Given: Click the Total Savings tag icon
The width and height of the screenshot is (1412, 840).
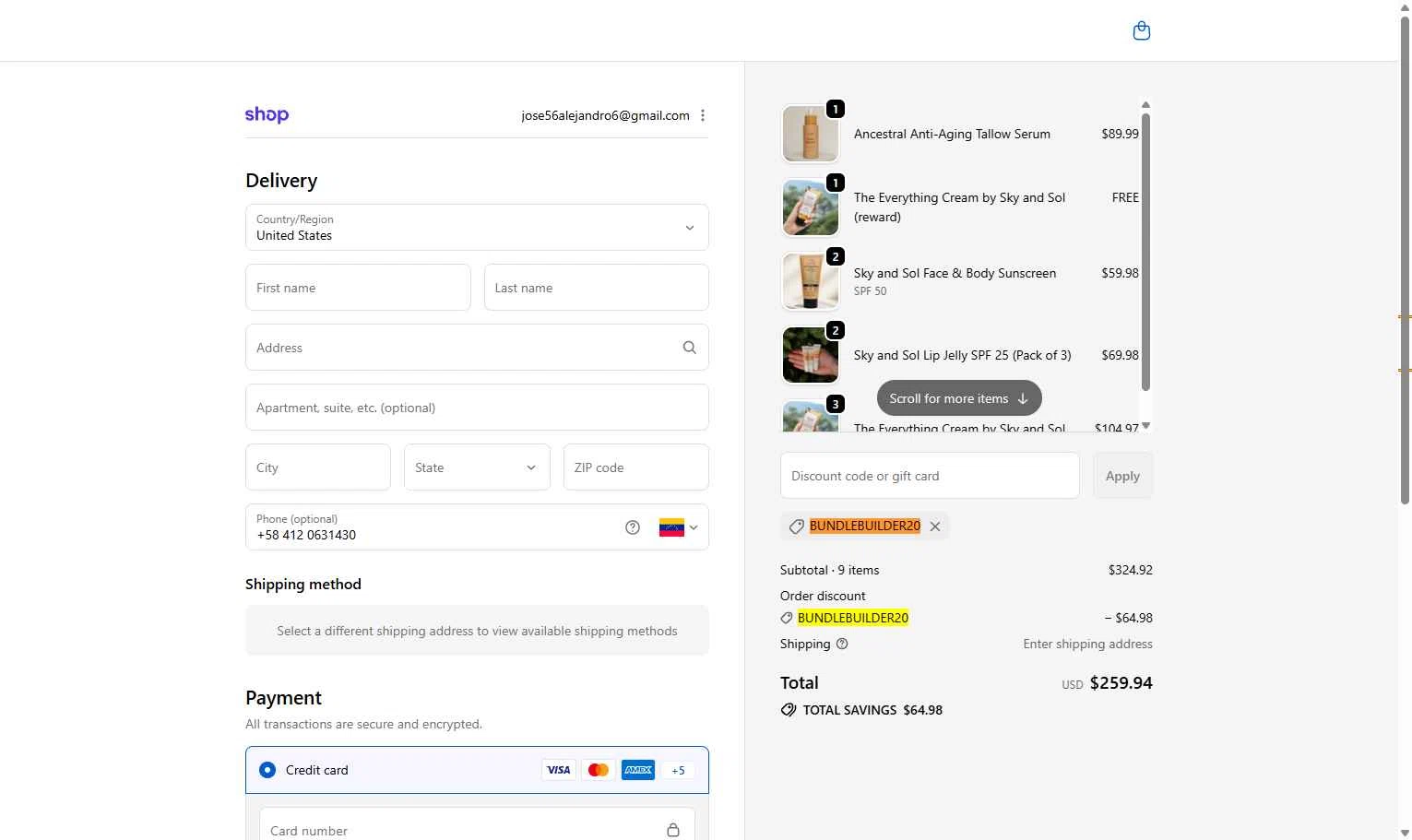Looking at the screenshot, I should point(789,710).
